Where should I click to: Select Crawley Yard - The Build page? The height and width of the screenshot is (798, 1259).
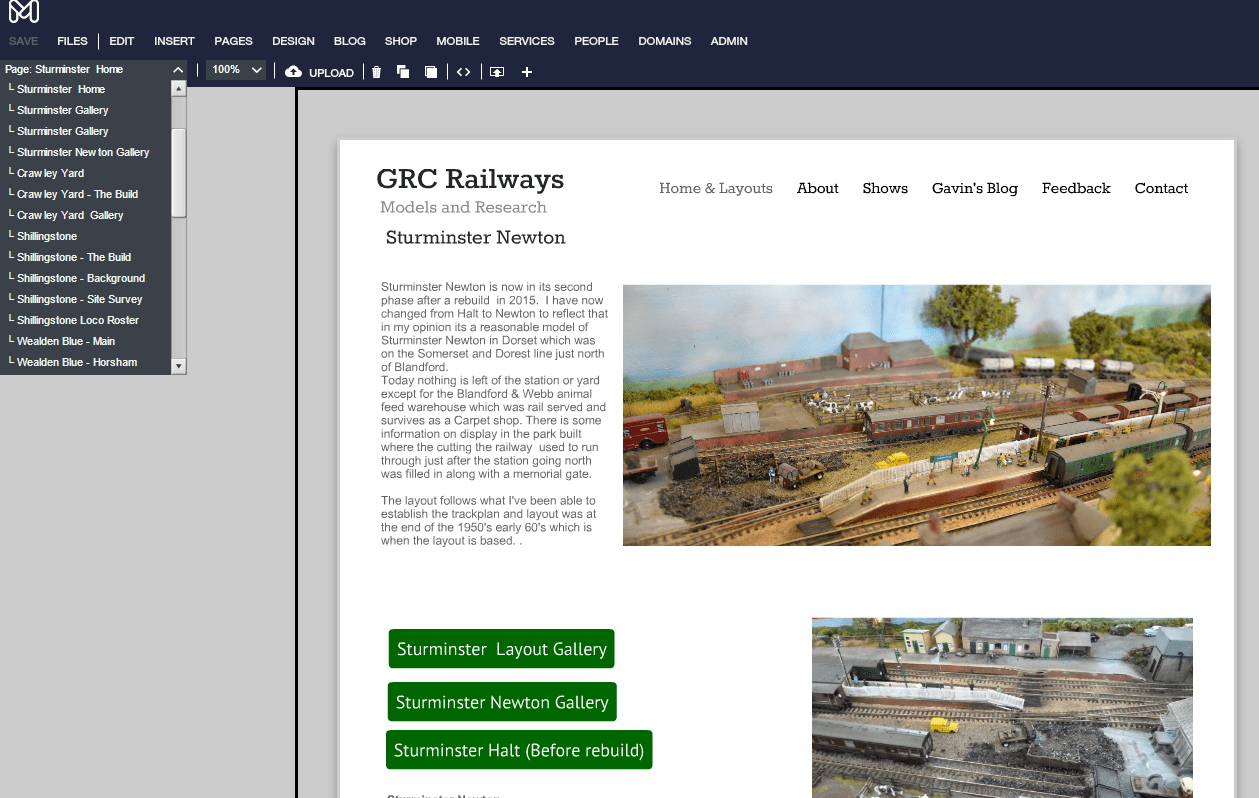click(77, 194)
